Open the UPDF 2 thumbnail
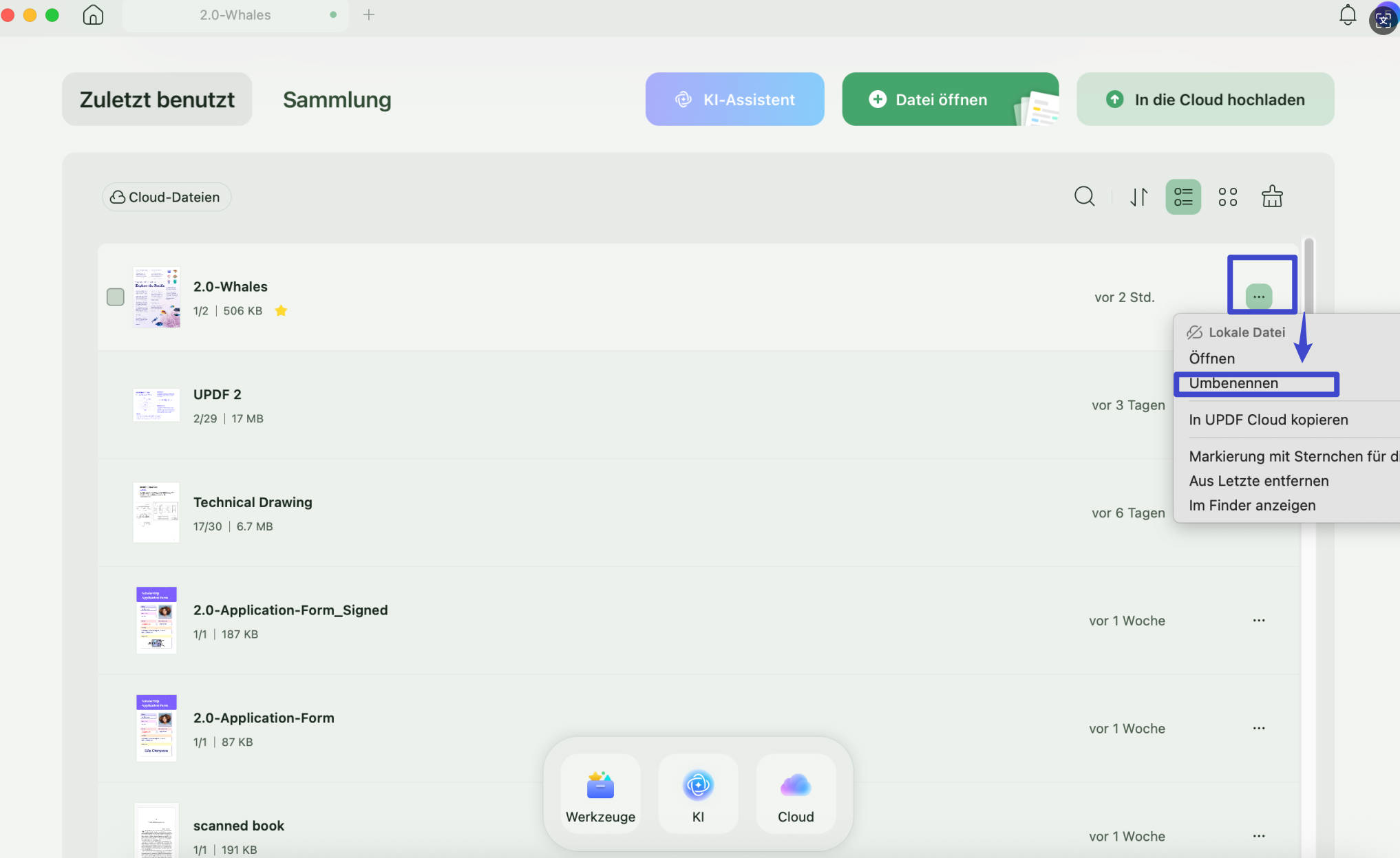The width and height of the screenshot is (1400, 858). click(x=157, y=405)
